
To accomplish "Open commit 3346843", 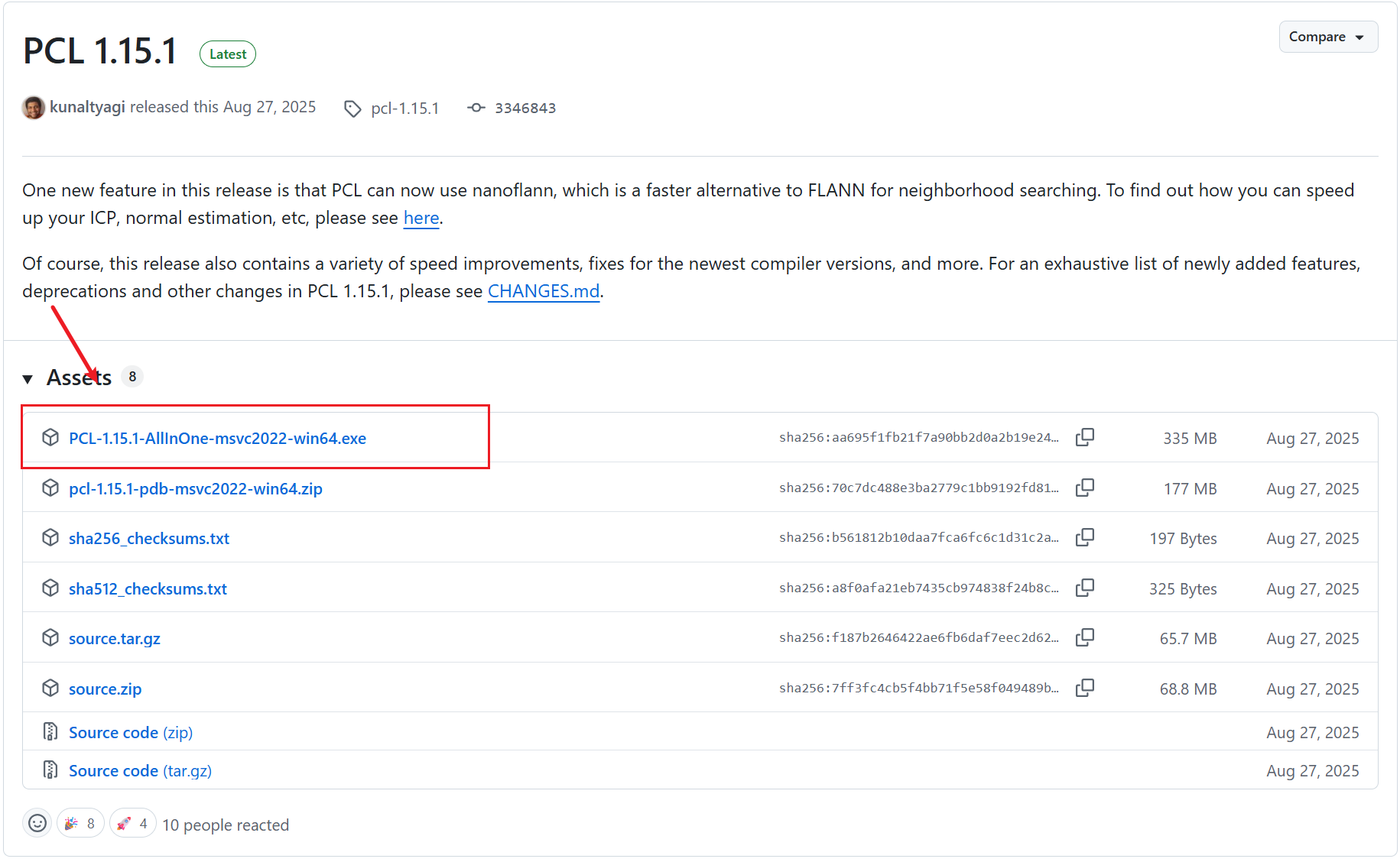I will click(x=525, y=109).
